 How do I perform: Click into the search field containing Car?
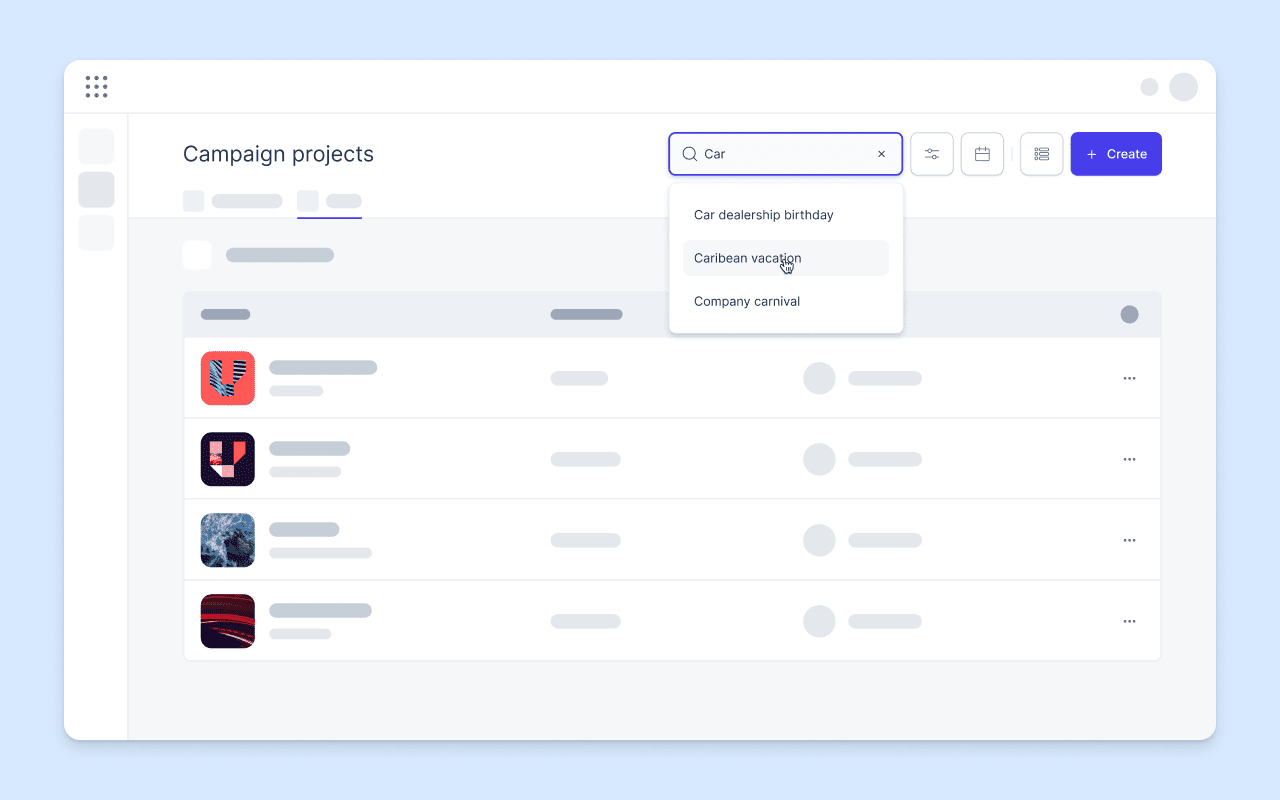pos(786,154)
